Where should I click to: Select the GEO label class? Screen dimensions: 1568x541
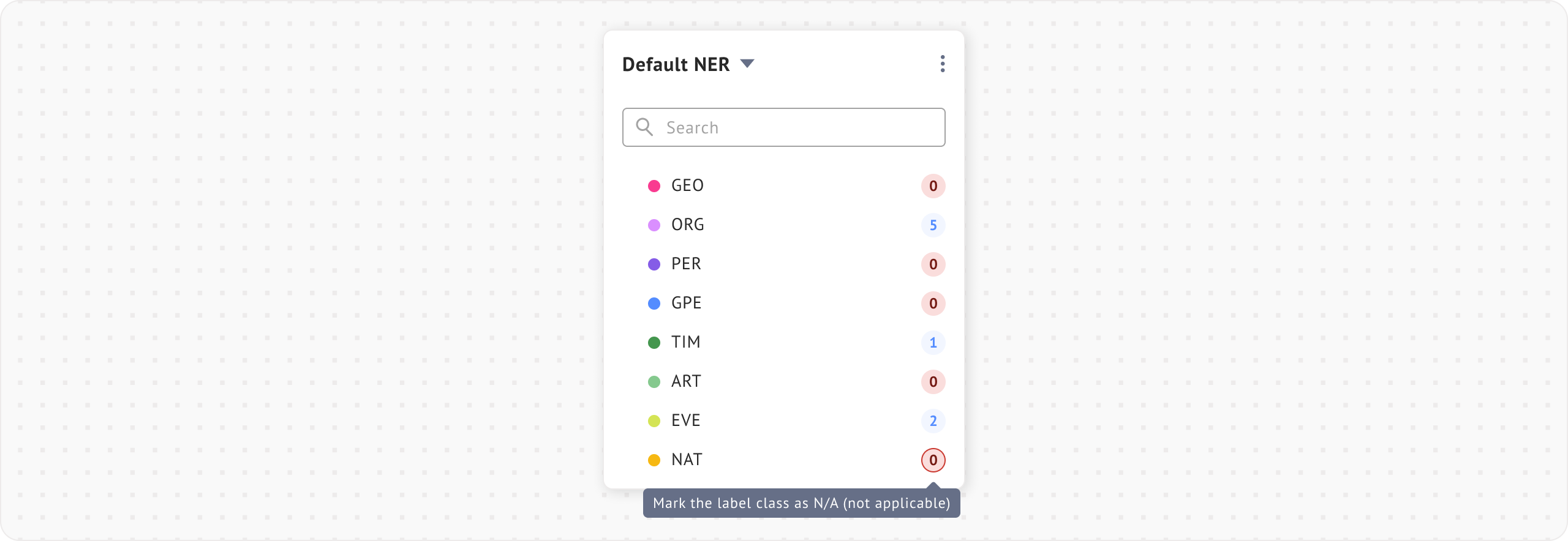(x=687, y=185)
